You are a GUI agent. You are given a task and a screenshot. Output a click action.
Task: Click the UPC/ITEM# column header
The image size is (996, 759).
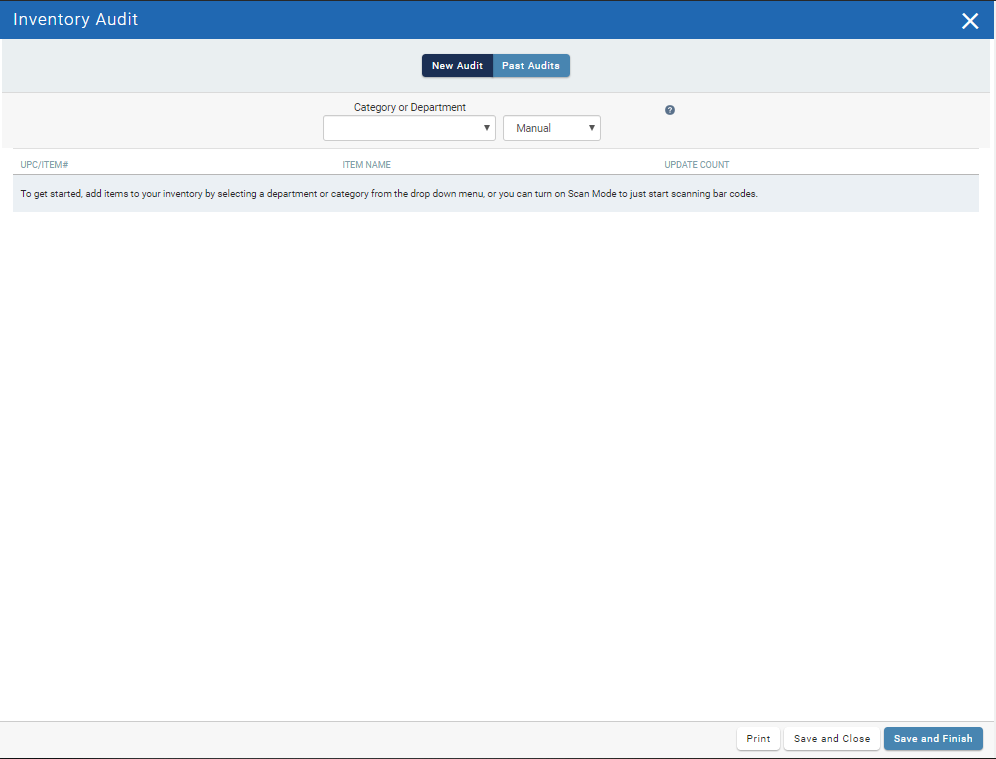tap(44, 164)
